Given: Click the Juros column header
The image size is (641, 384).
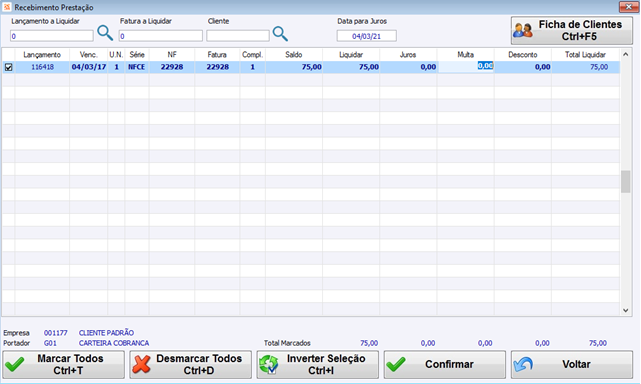Looking at the screenshot, I should point(408,55).
